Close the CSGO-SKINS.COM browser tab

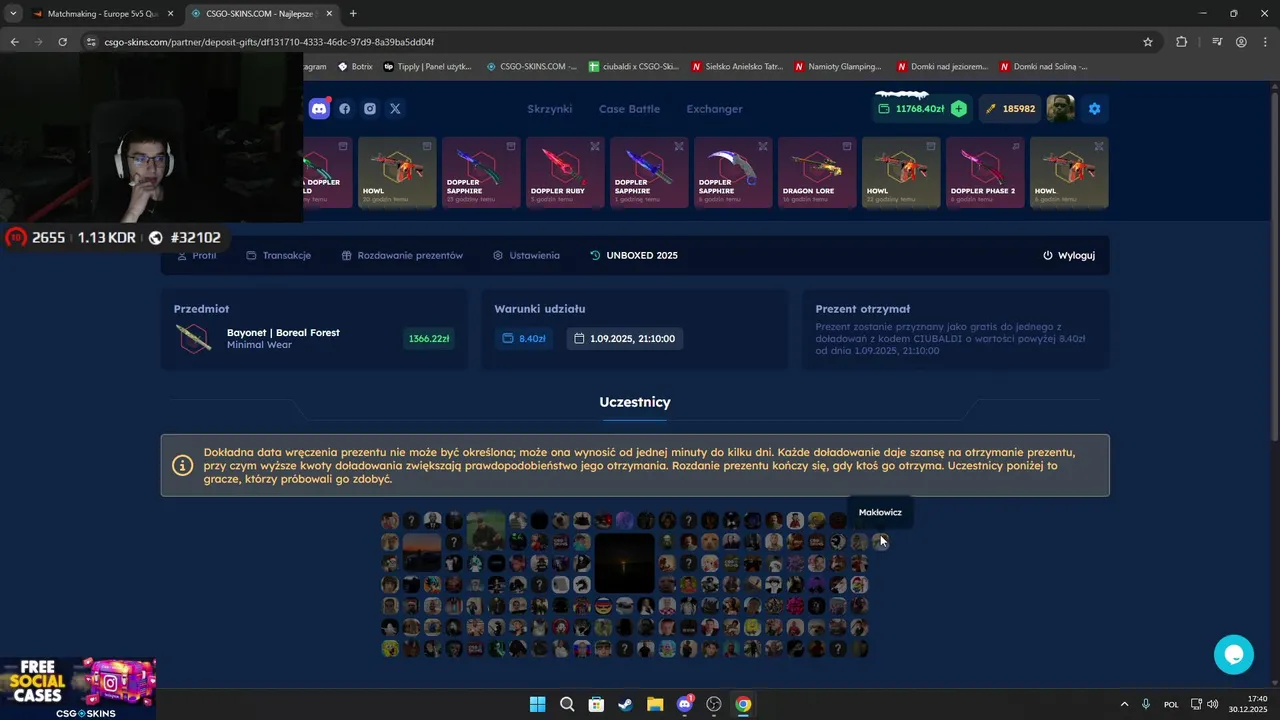pos(330,14)
